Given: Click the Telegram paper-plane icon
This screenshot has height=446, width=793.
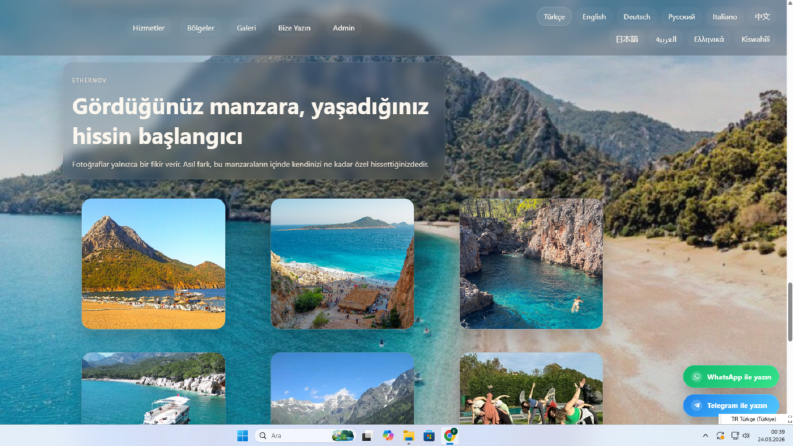Looking at the screenshot, I should [x=697, y=406].
